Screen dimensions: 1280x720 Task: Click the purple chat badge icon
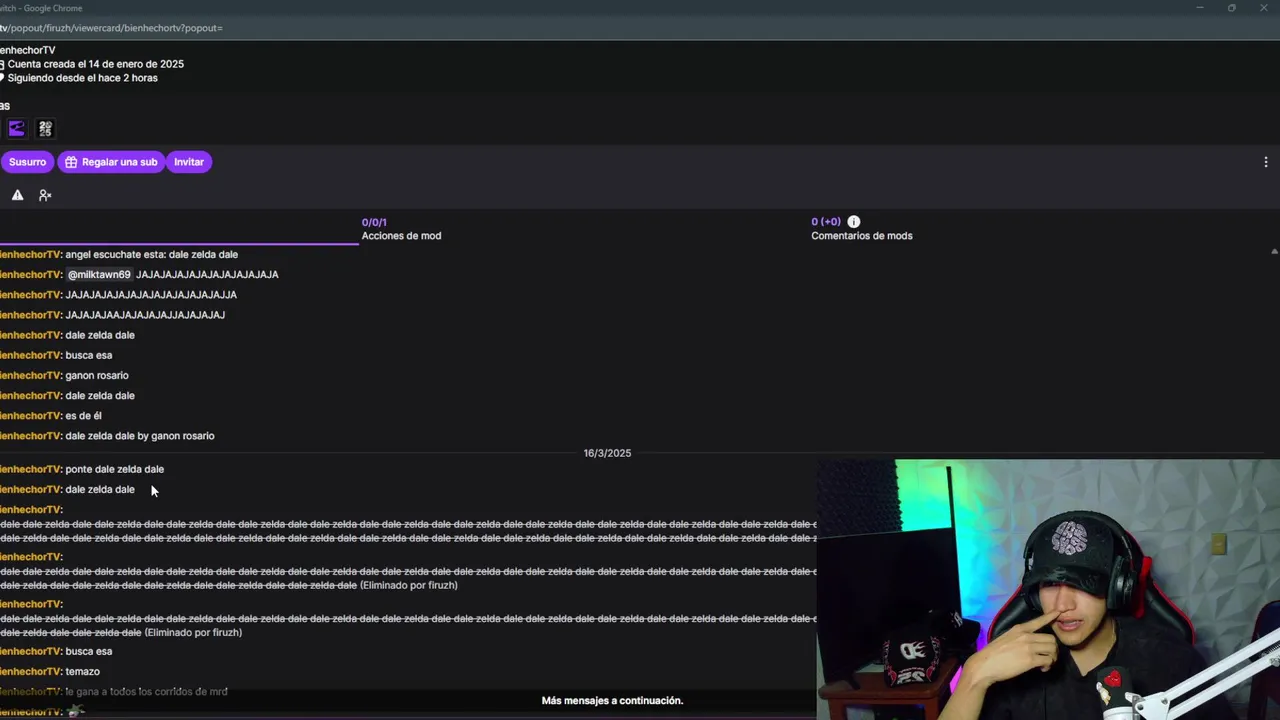tap(16, 129)
